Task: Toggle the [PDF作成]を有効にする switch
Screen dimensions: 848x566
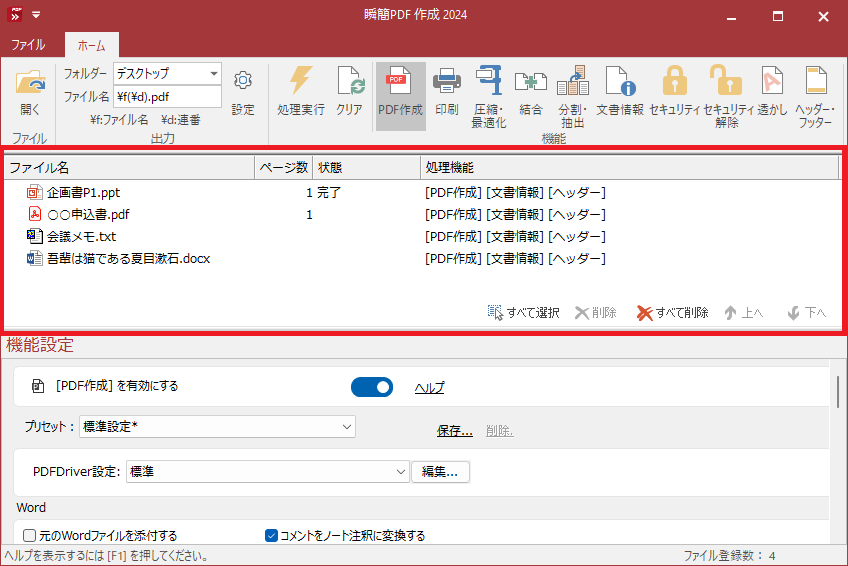Action: (372, 387)
